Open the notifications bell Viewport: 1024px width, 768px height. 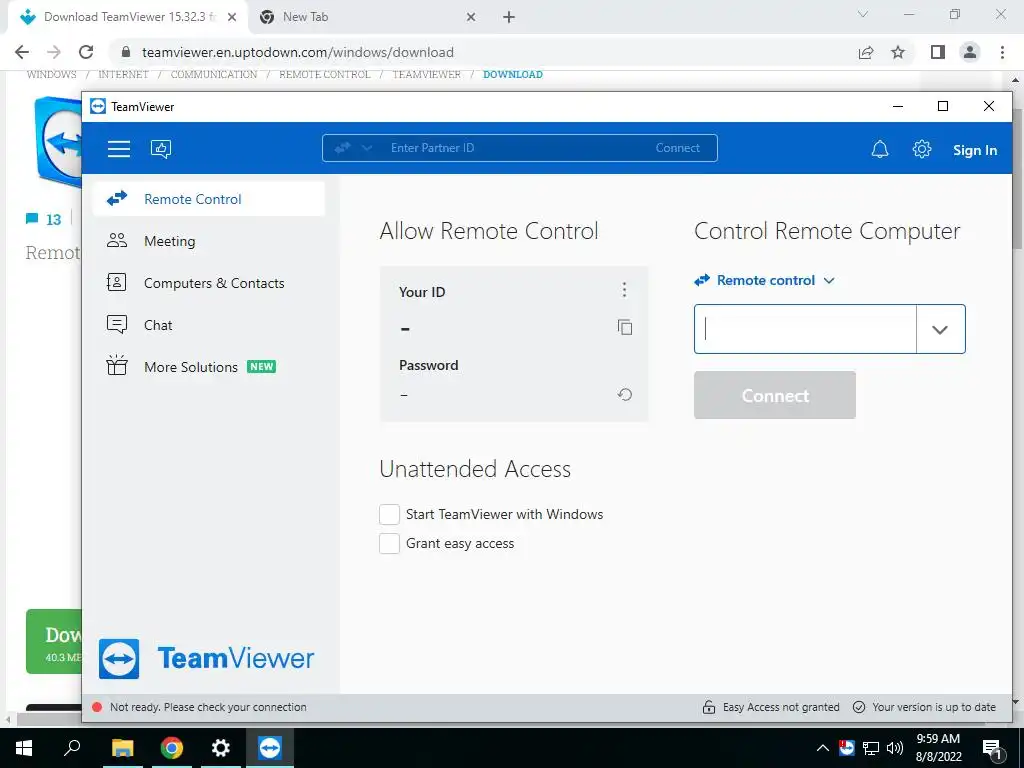pyautogui.click(x=880, y=150)
